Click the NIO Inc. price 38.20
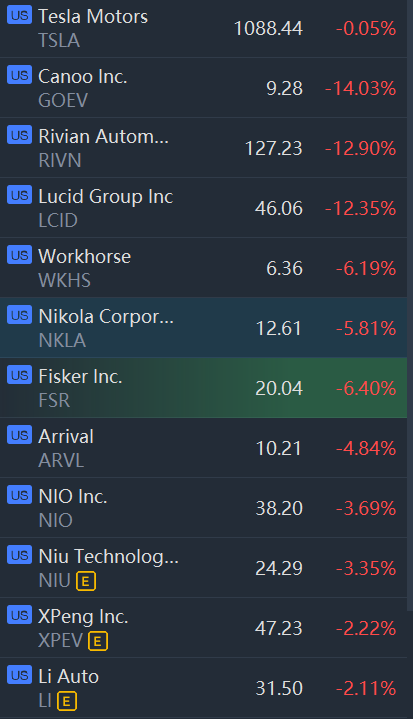413x719 pixels. click(x=279, y=508)
